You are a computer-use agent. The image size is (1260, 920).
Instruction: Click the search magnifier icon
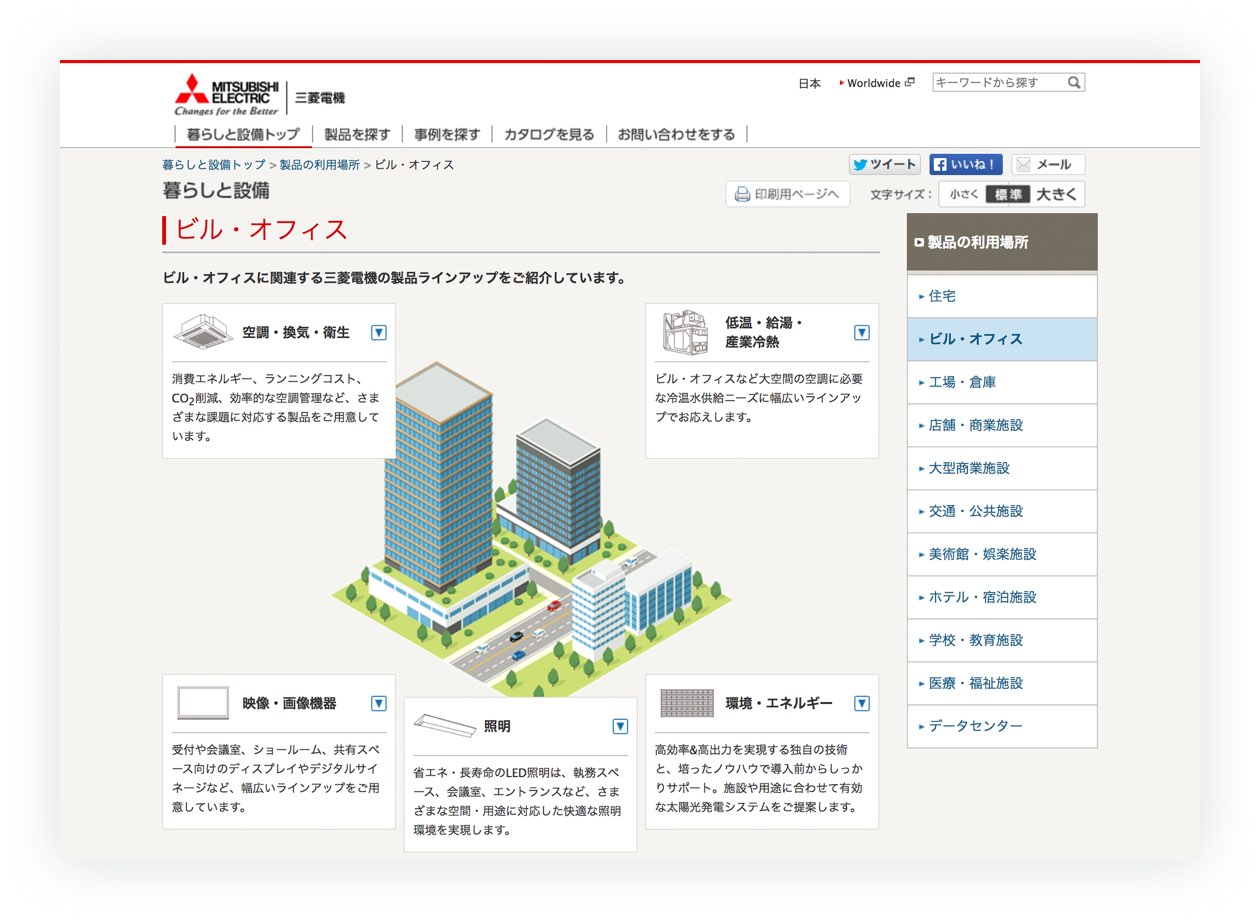coord(1073,83)
